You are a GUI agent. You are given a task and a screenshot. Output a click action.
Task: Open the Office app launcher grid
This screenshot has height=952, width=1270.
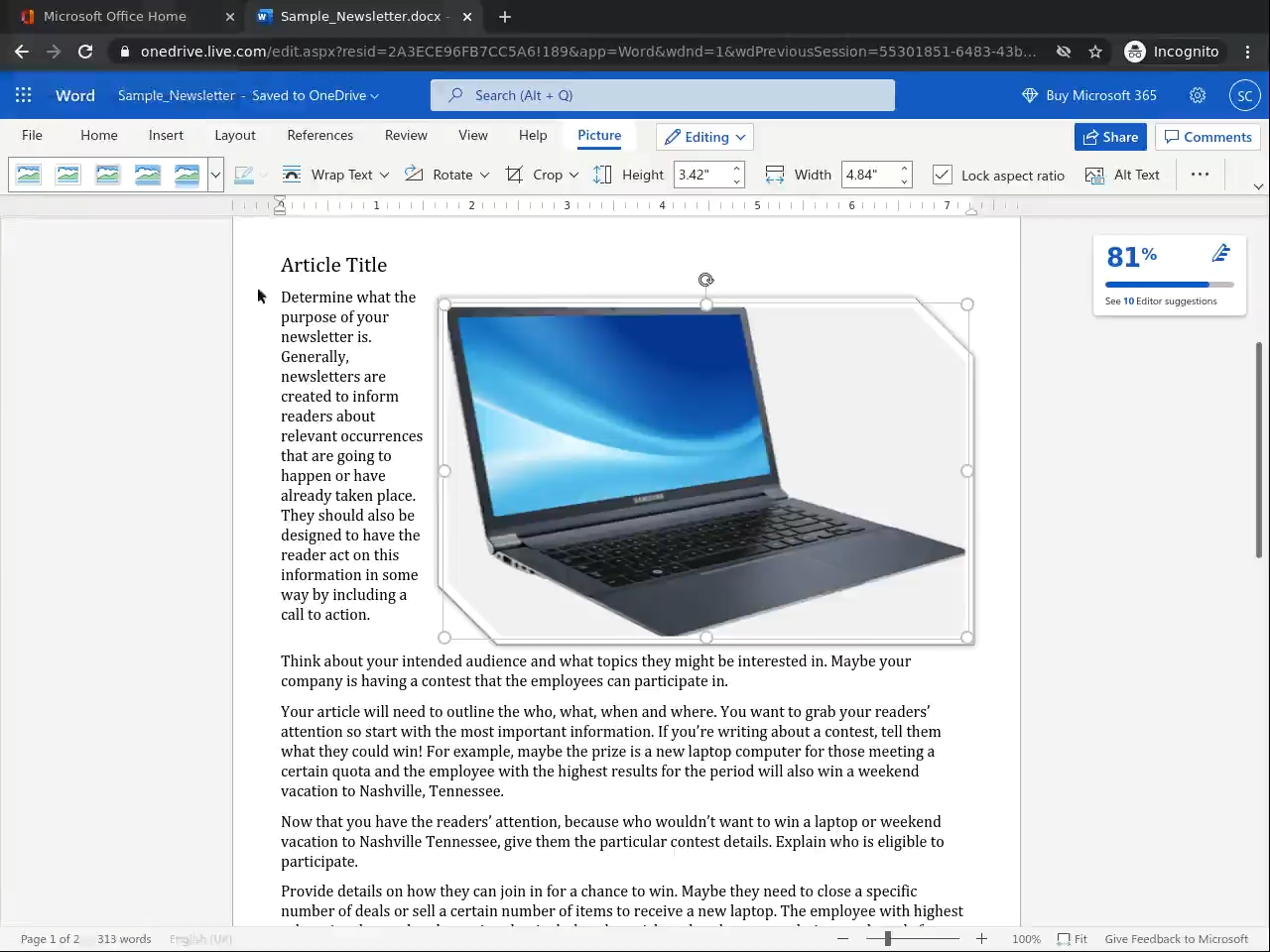pos(24,95)
